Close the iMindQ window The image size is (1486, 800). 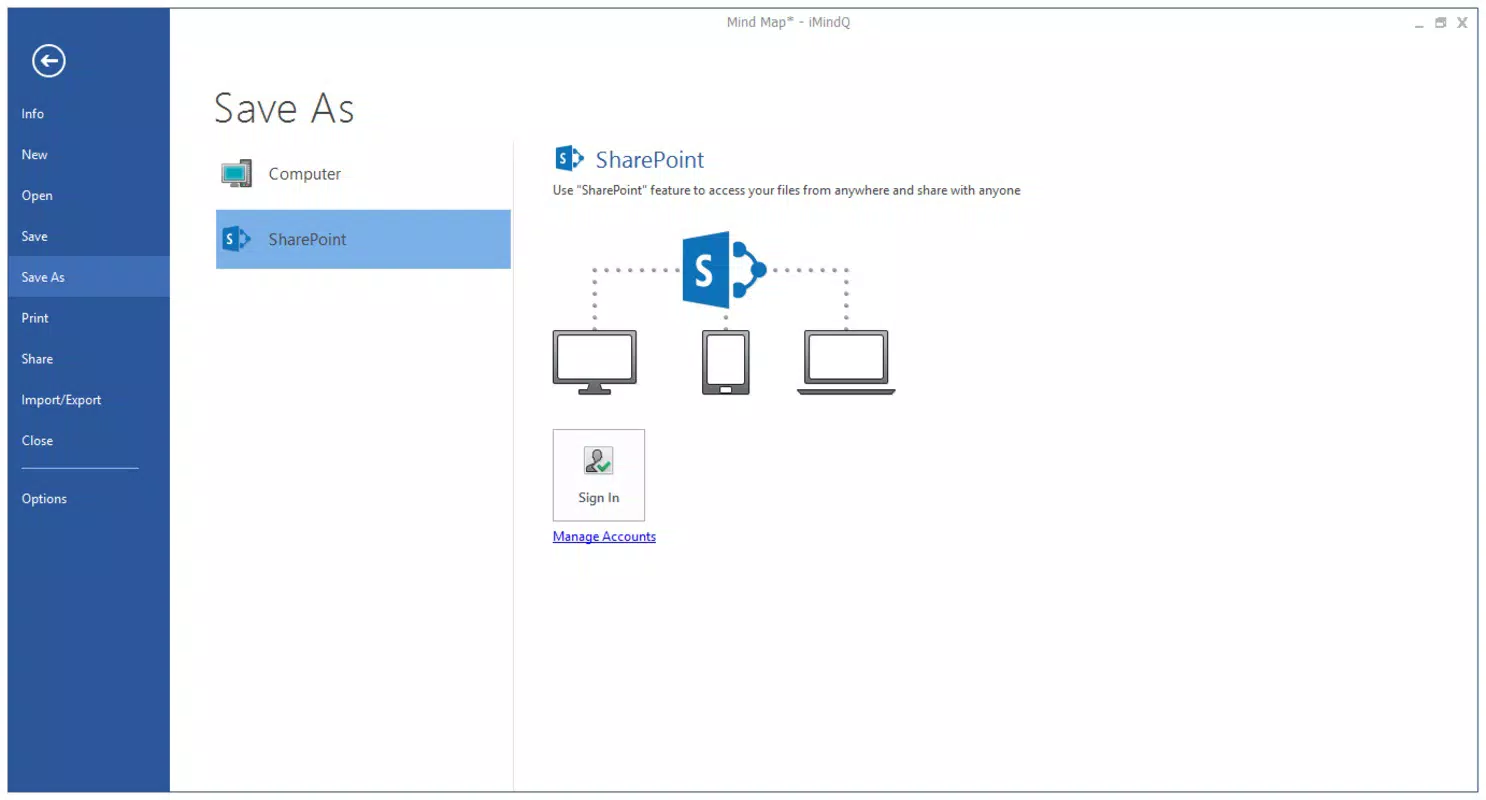click(x=1462, y=23)
